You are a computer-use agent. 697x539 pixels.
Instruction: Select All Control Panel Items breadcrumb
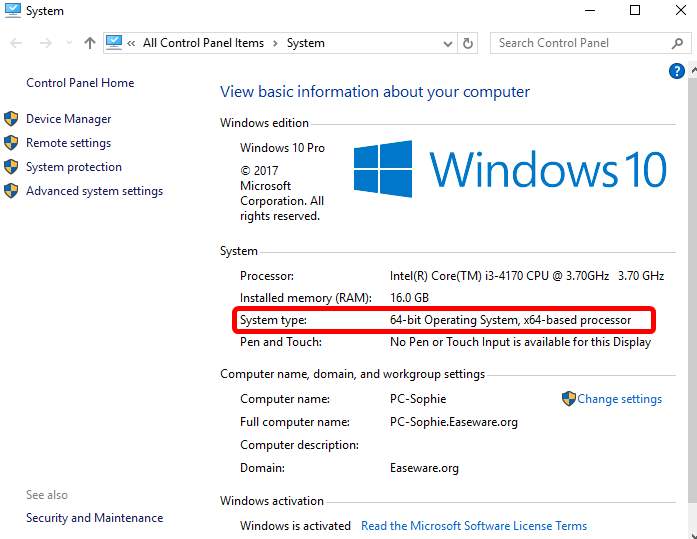(203, 43)
